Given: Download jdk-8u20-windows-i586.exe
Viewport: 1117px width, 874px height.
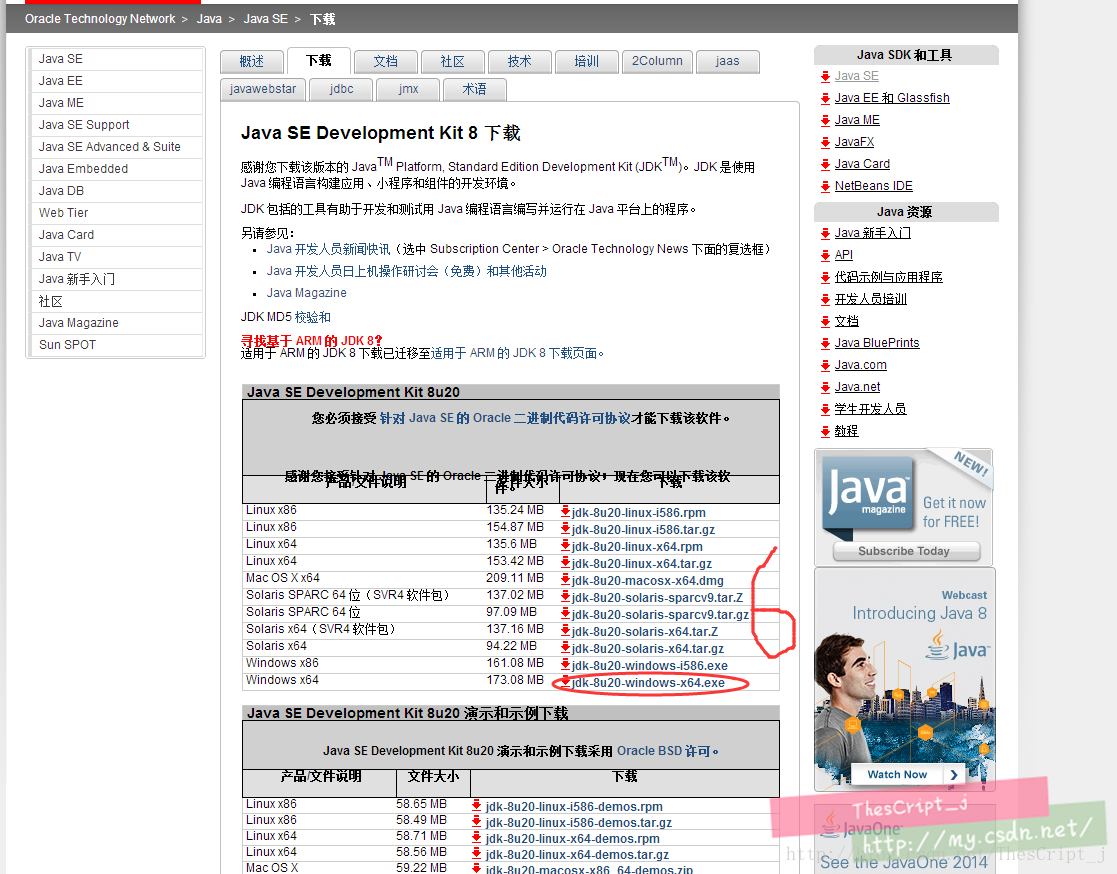Looking at the screenshot, I should [x=650, y=665].
